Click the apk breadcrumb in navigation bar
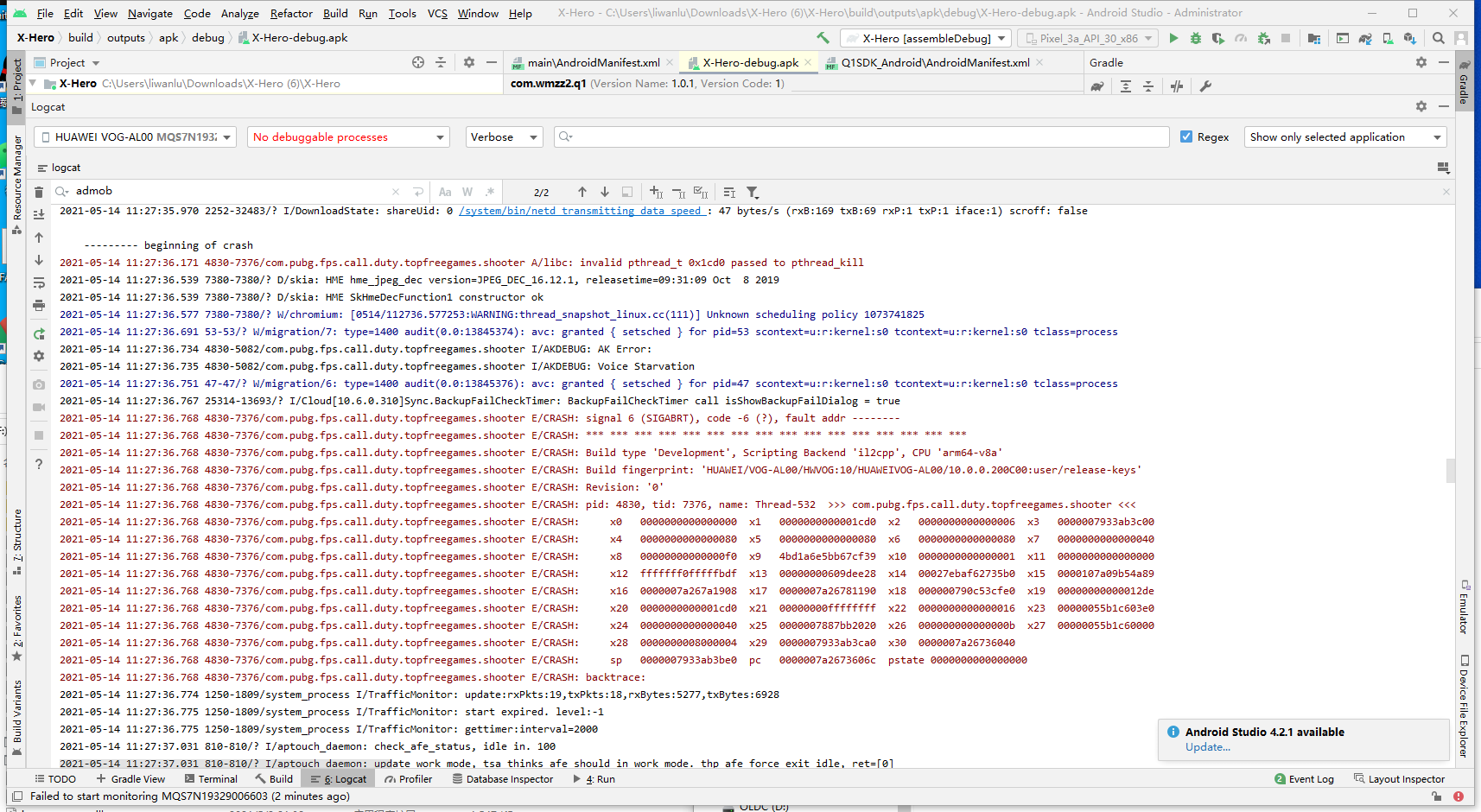Image resolution: width=1481 pixels, height=812 pixels. coord(168,38)
